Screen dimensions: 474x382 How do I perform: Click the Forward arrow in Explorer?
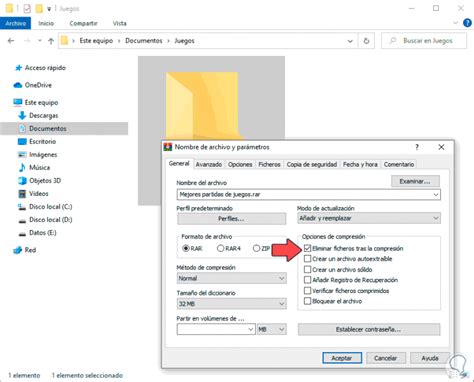[27, 41]
